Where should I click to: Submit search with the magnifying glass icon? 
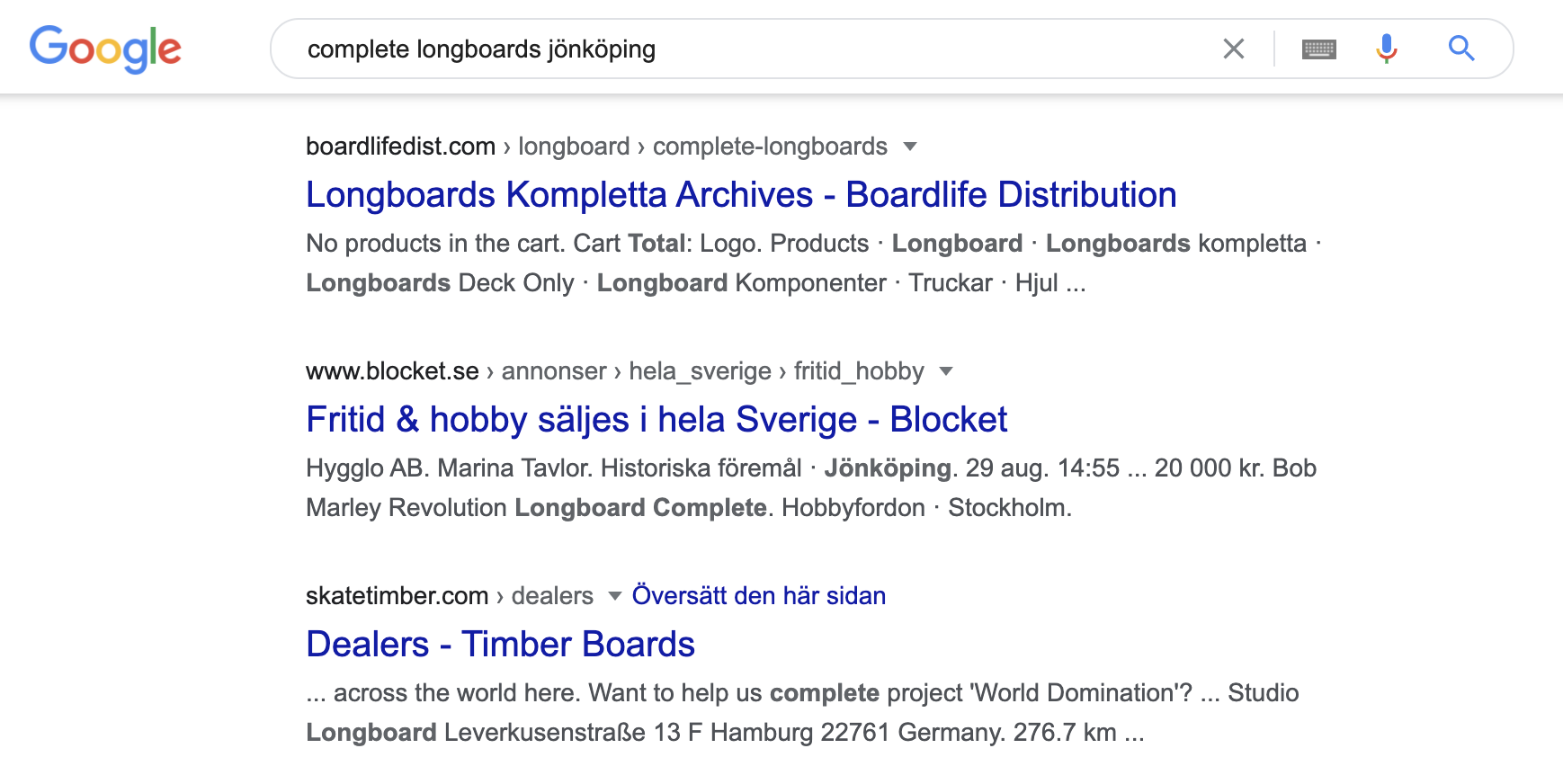click(1461, 49)
